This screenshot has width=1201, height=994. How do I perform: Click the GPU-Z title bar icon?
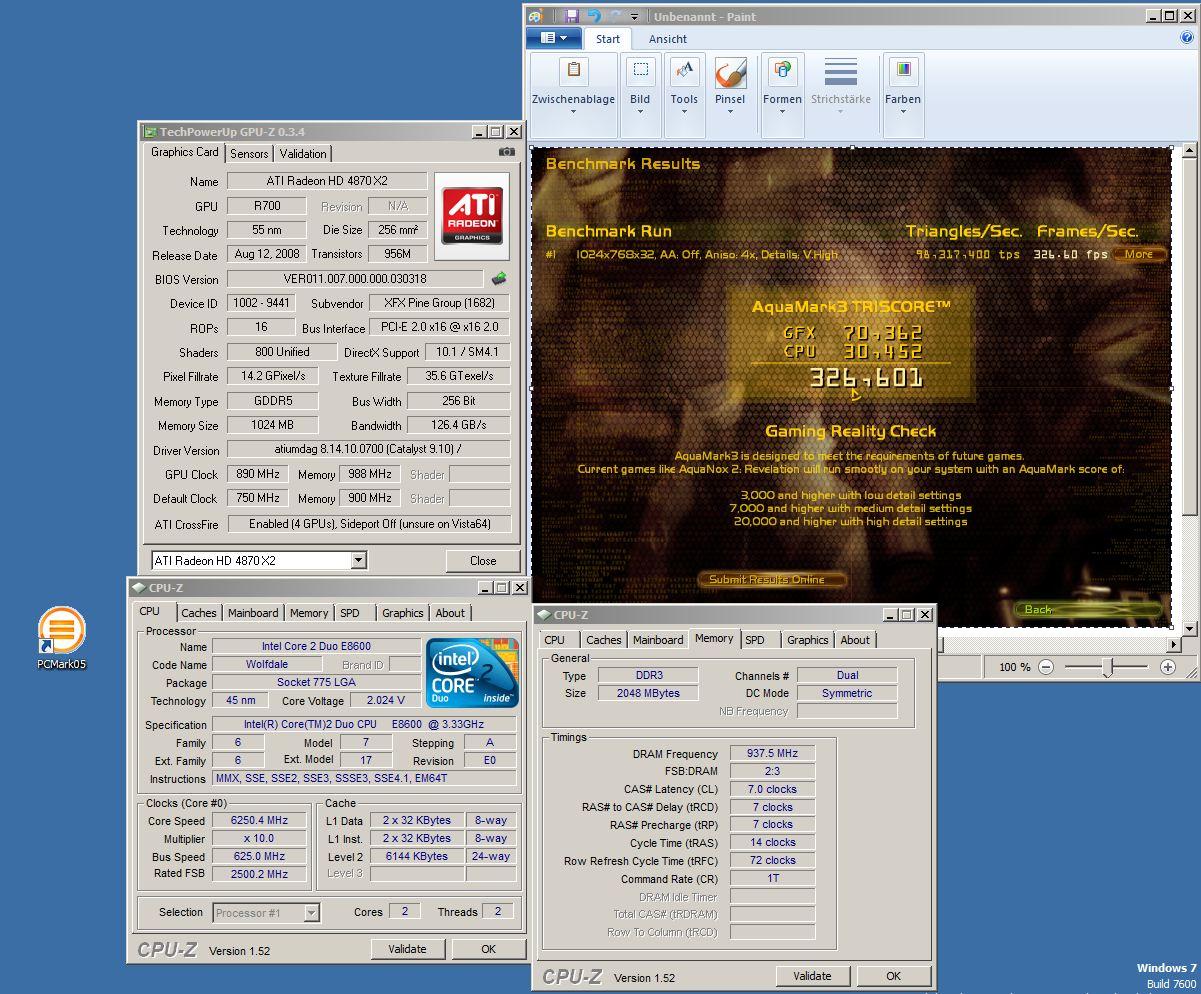click(150, 131)
